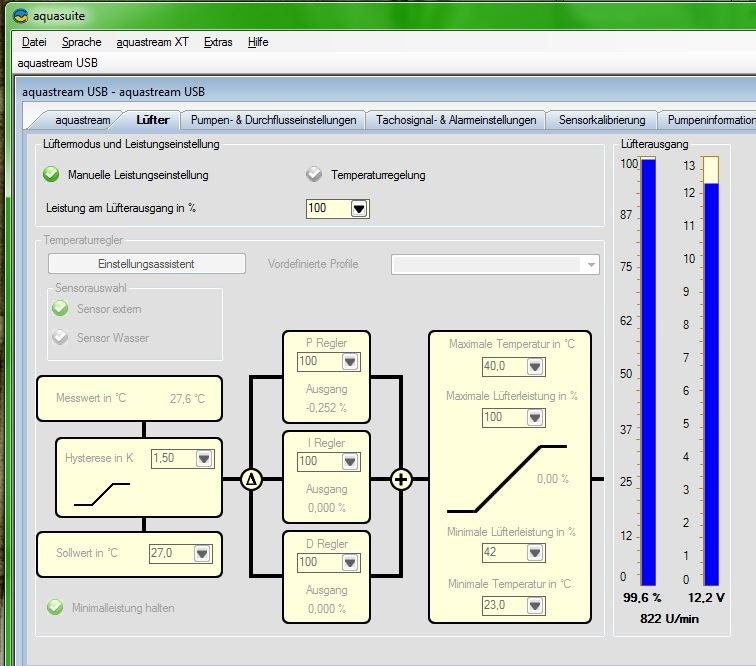Choose Sensor extern option

(x=60, y=308)
